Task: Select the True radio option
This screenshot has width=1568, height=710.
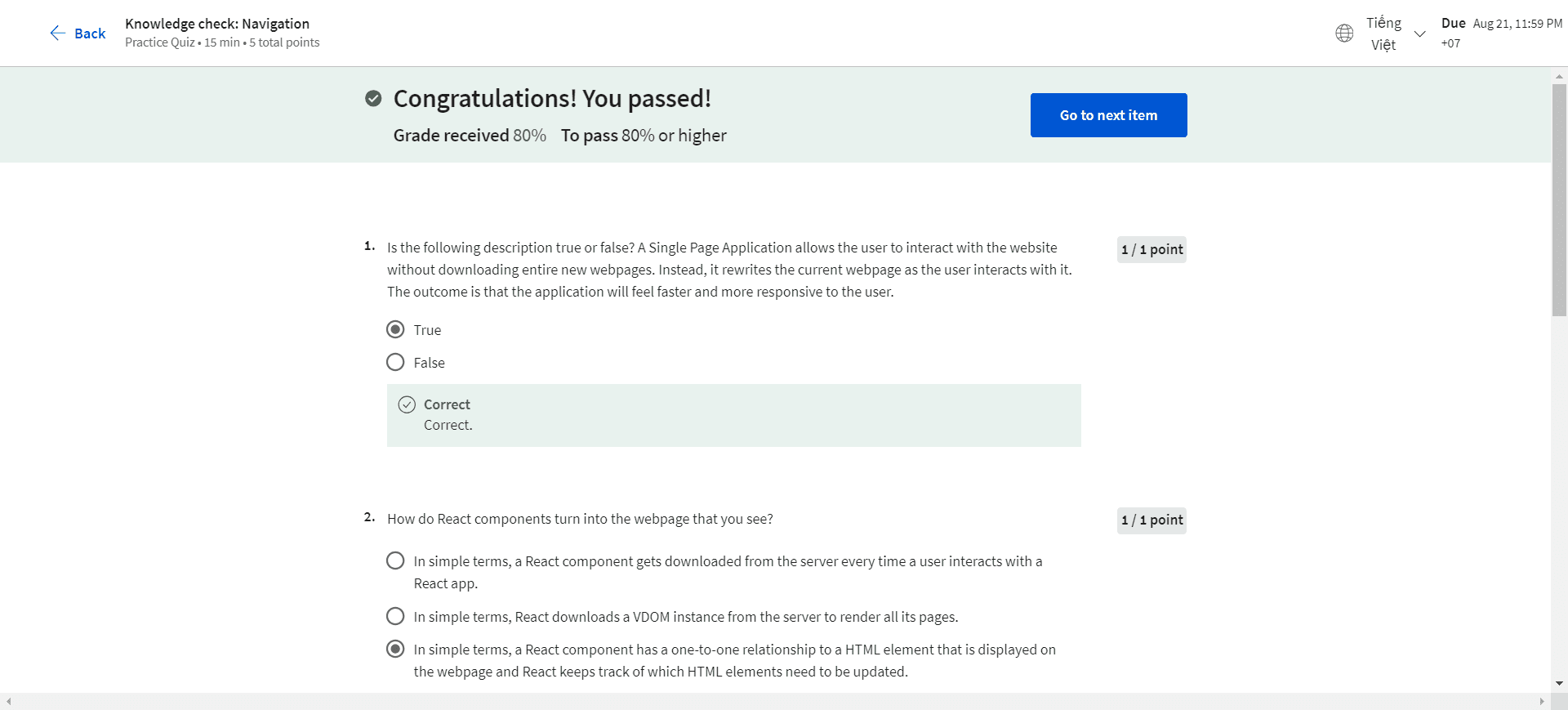Action: click(395, 329)
